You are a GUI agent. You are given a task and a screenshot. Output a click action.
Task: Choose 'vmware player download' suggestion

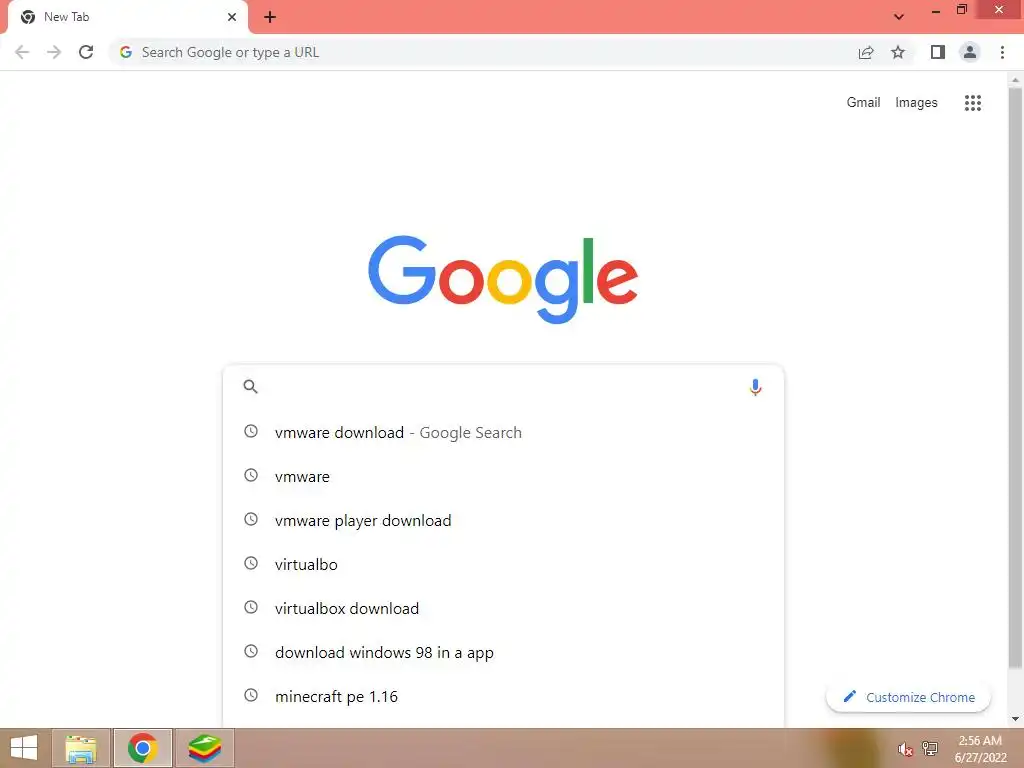click(x=503, y=520)
